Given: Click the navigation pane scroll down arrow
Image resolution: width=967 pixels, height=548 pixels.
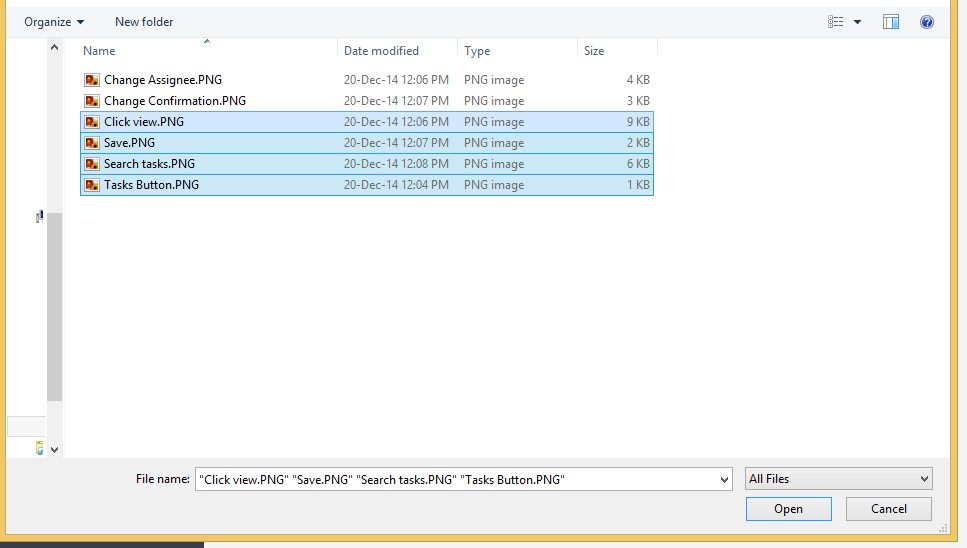Looking at the screenshot, I should tap(55, 450).
